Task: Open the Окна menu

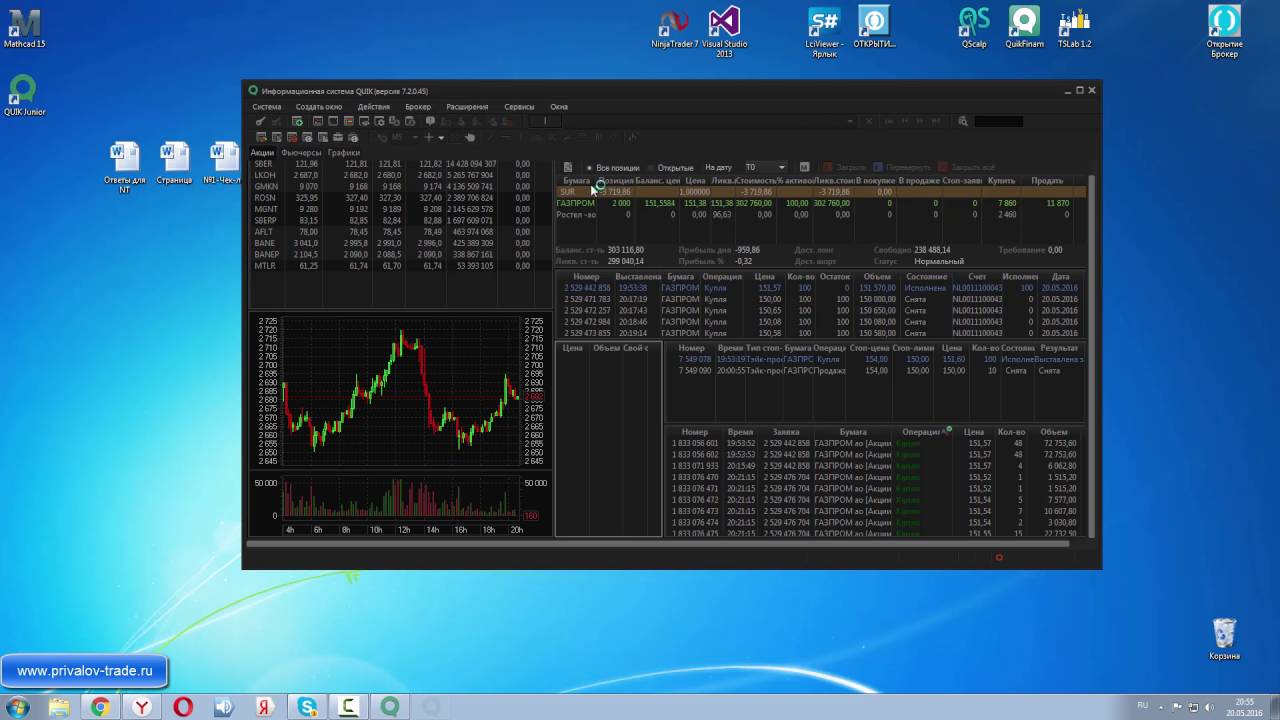Action: tap(559, 107)
